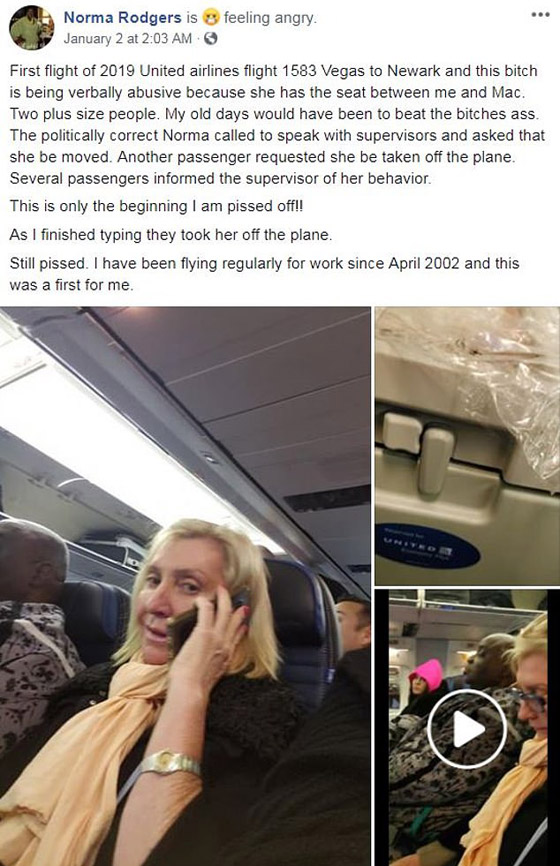Click the public globe privacy icon
Viewport: 560px width, 866px height.
pos(210,39)
